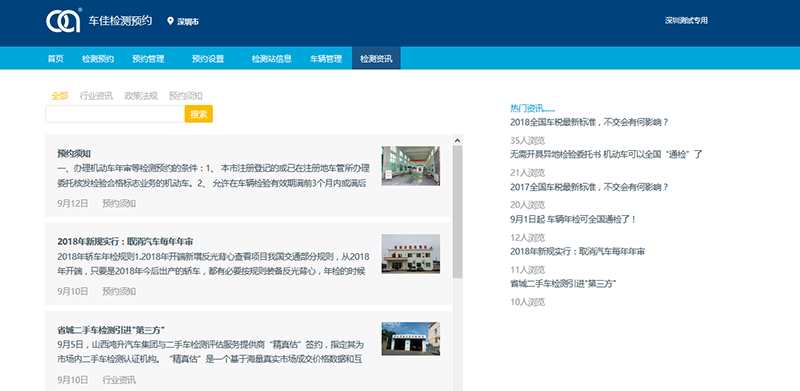
Task: Open hot news 省城二手车检测引进“第三方”
Action: (x=563, y=284)
